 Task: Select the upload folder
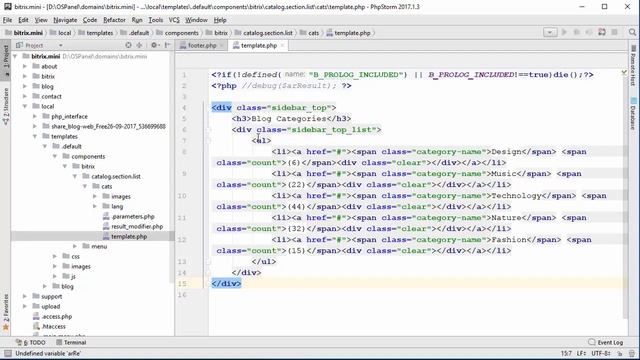point(46,306)
